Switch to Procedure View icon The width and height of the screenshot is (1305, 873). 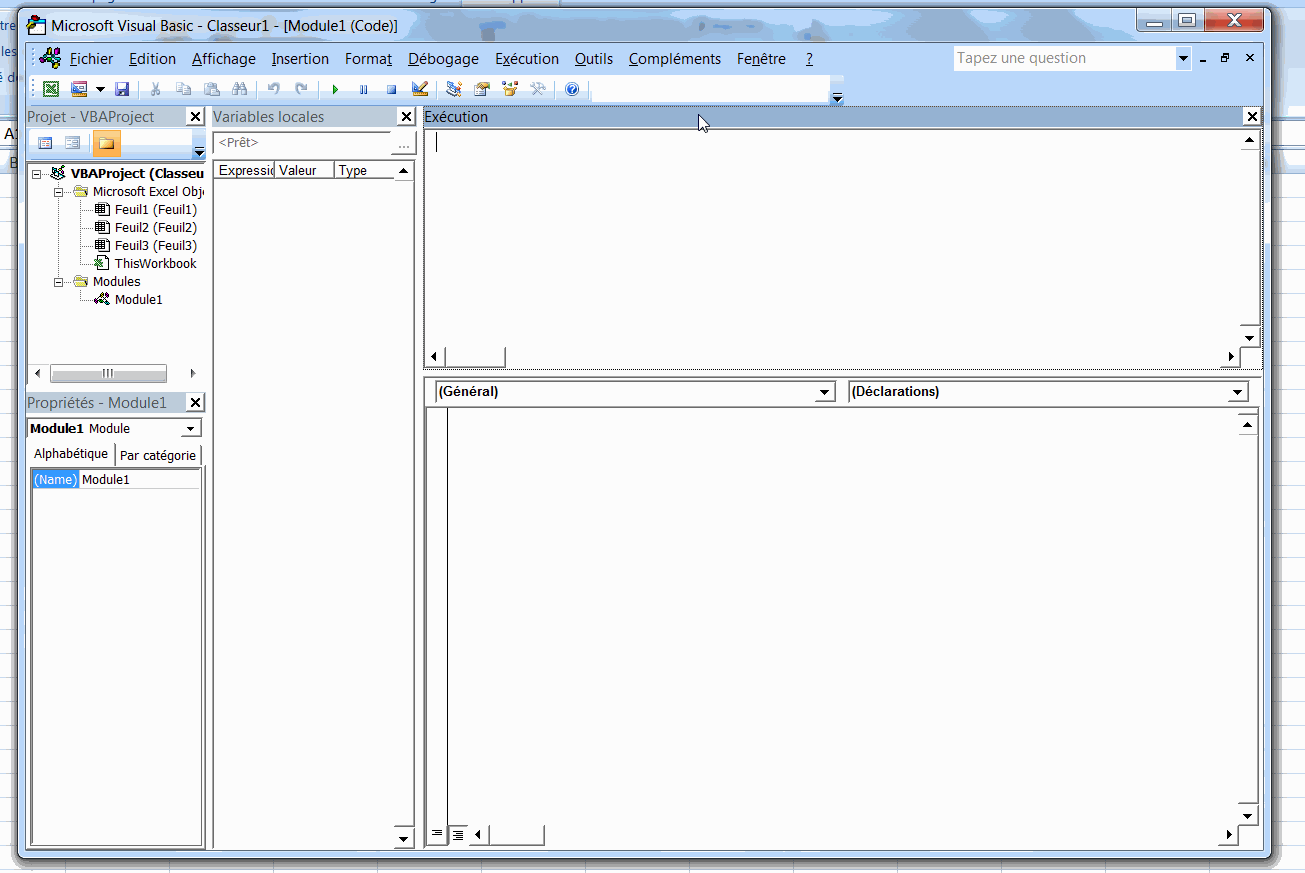(x=436, y=834)
